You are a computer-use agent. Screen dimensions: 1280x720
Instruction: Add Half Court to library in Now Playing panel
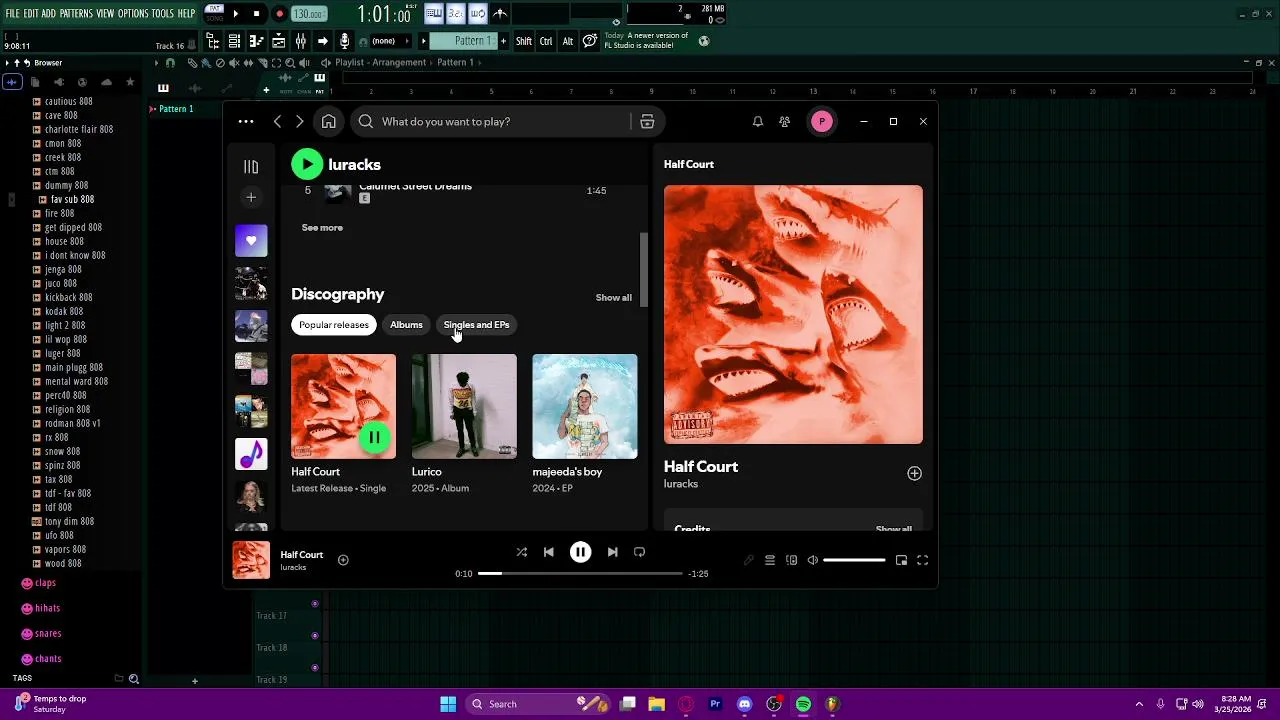[x=914, y=474]
